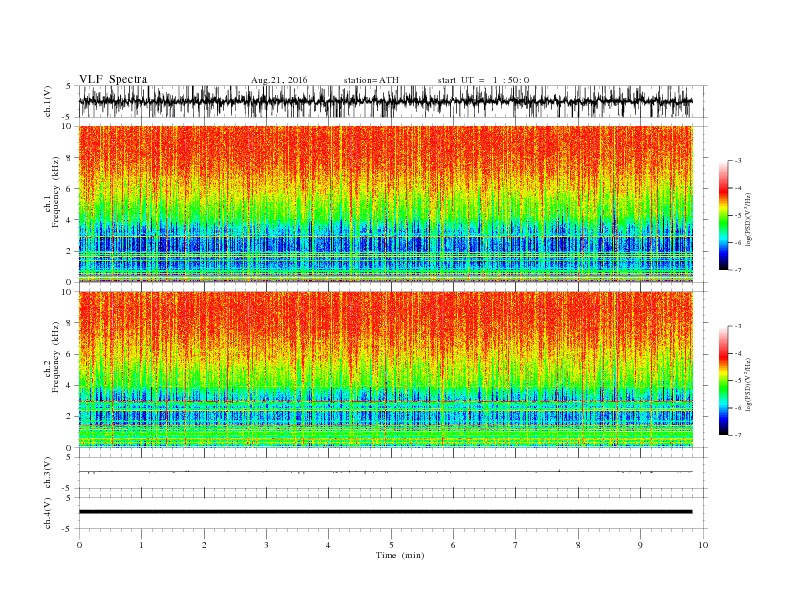Select the "ch.4(V)" axis label
792x612 pixels.
(48, 513)
